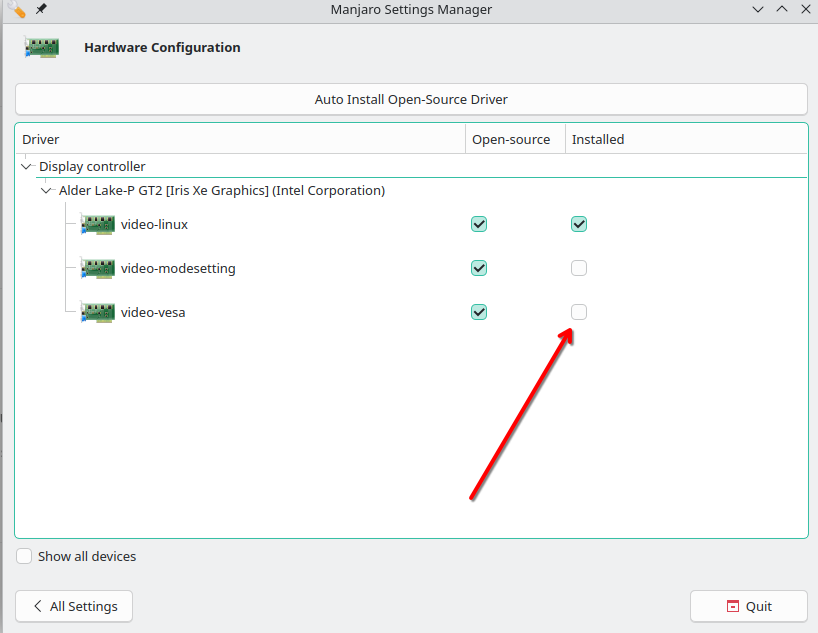Image resolution: width=818 pixels, height=633 pixels.
Task: Click the application menu icon in title bar
Action: pos(17,9)
